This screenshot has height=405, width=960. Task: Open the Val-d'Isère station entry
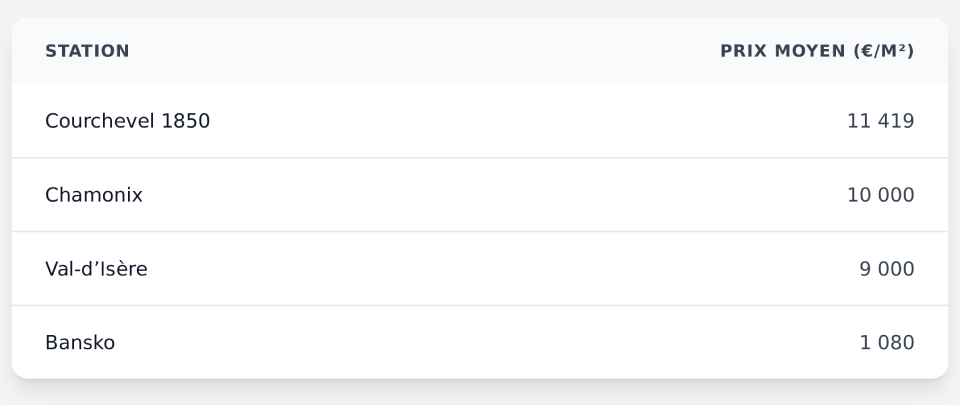(96, 269)
